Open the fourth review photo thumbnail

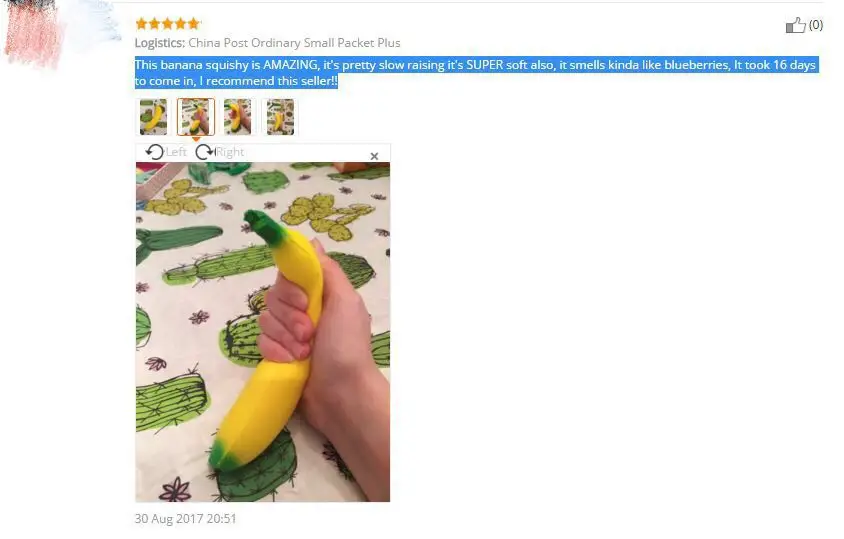coord(280,116)
